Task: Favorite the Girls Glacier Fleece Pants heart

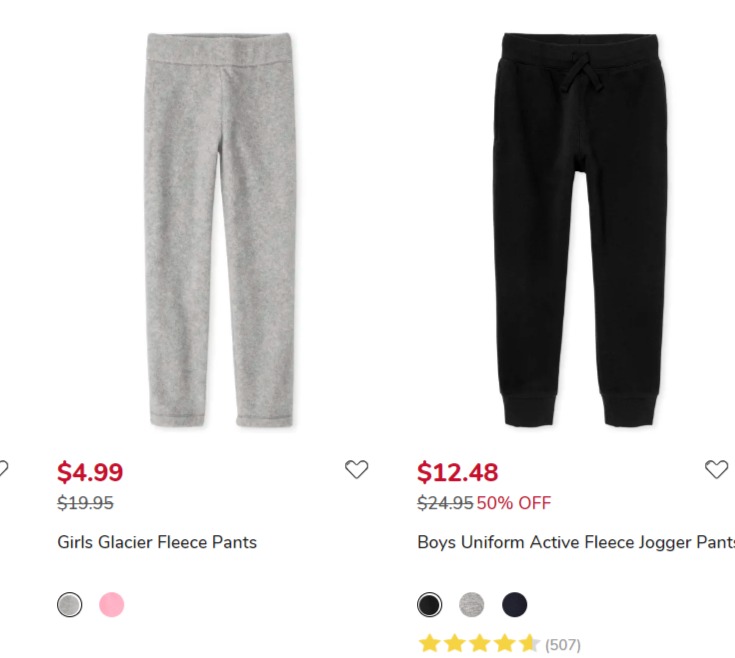Action: pyautogui.click(x=356, y=469)
